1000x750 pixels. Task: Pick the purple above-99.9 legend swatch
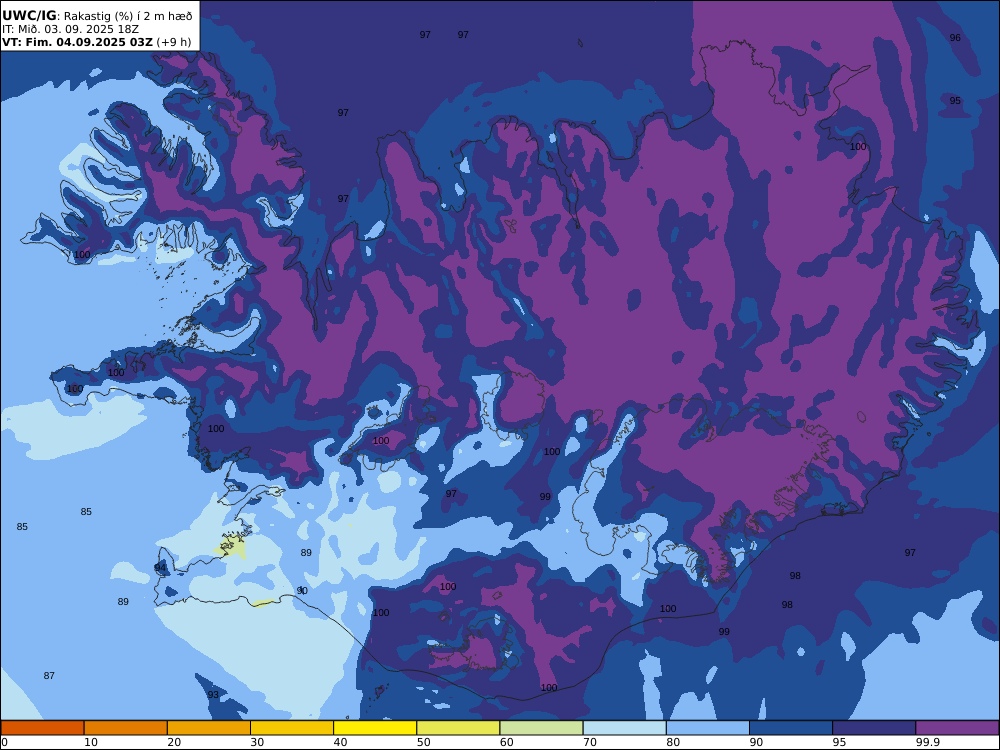click(x=957, y=728)
